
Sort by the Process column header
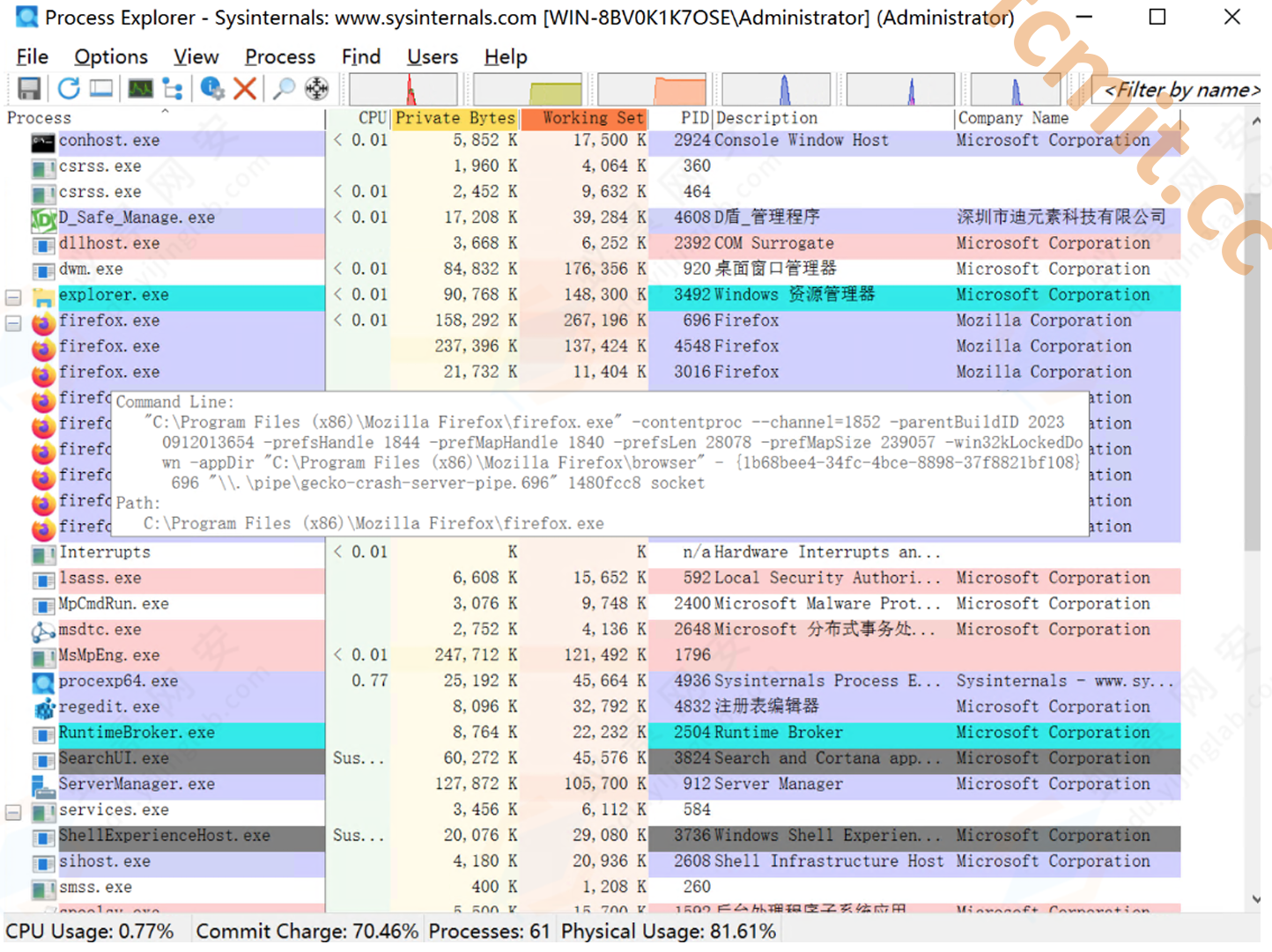pyautogui.click(x=163, y=118)
